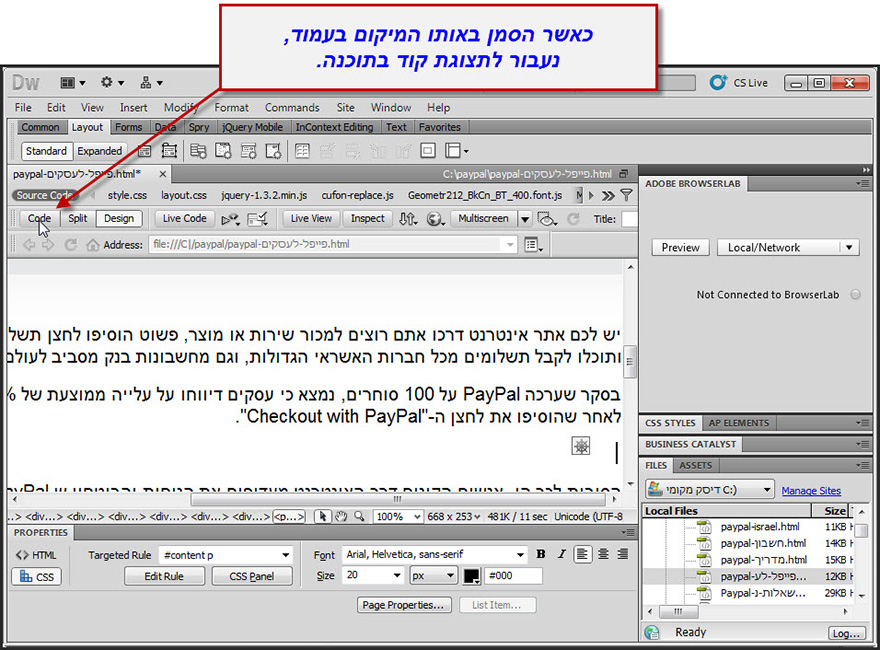Open the address bar history dropdown
This screenshot has height=650, width=880.
[x=510, y=245]
